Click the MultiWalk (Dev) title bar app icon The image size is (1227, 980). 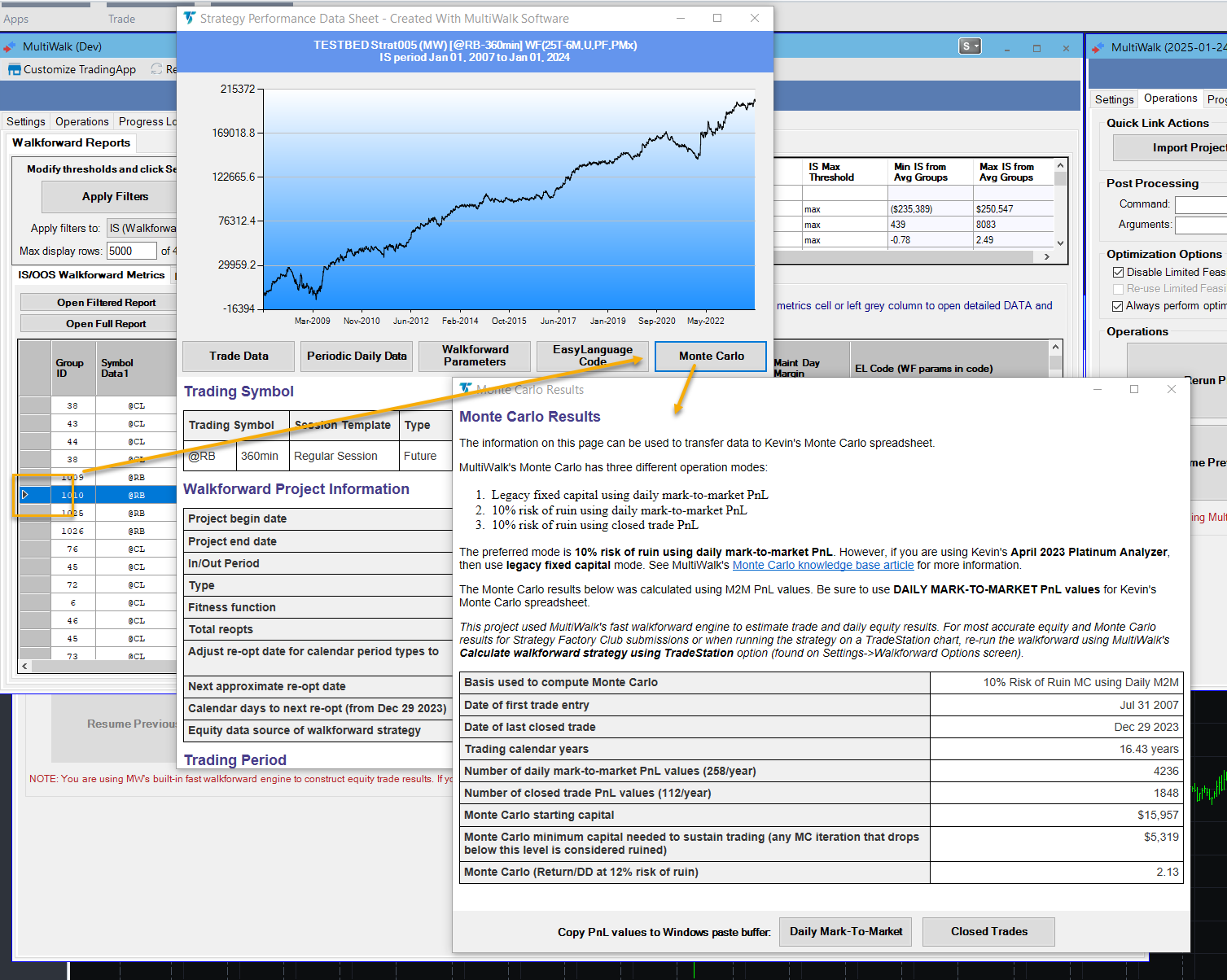point(10,47)
